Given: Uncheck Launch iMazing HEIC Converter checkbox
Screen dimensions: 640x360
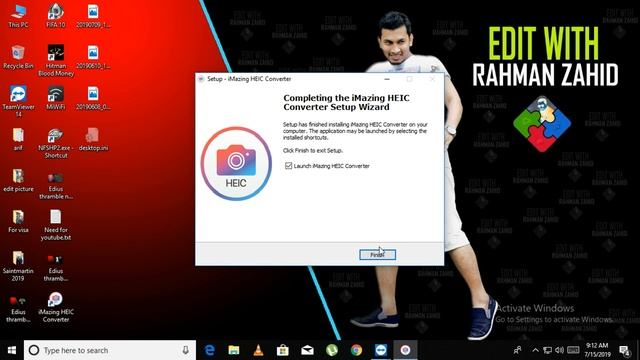Looking at the screenshot, I should click(x=288, y=166).
